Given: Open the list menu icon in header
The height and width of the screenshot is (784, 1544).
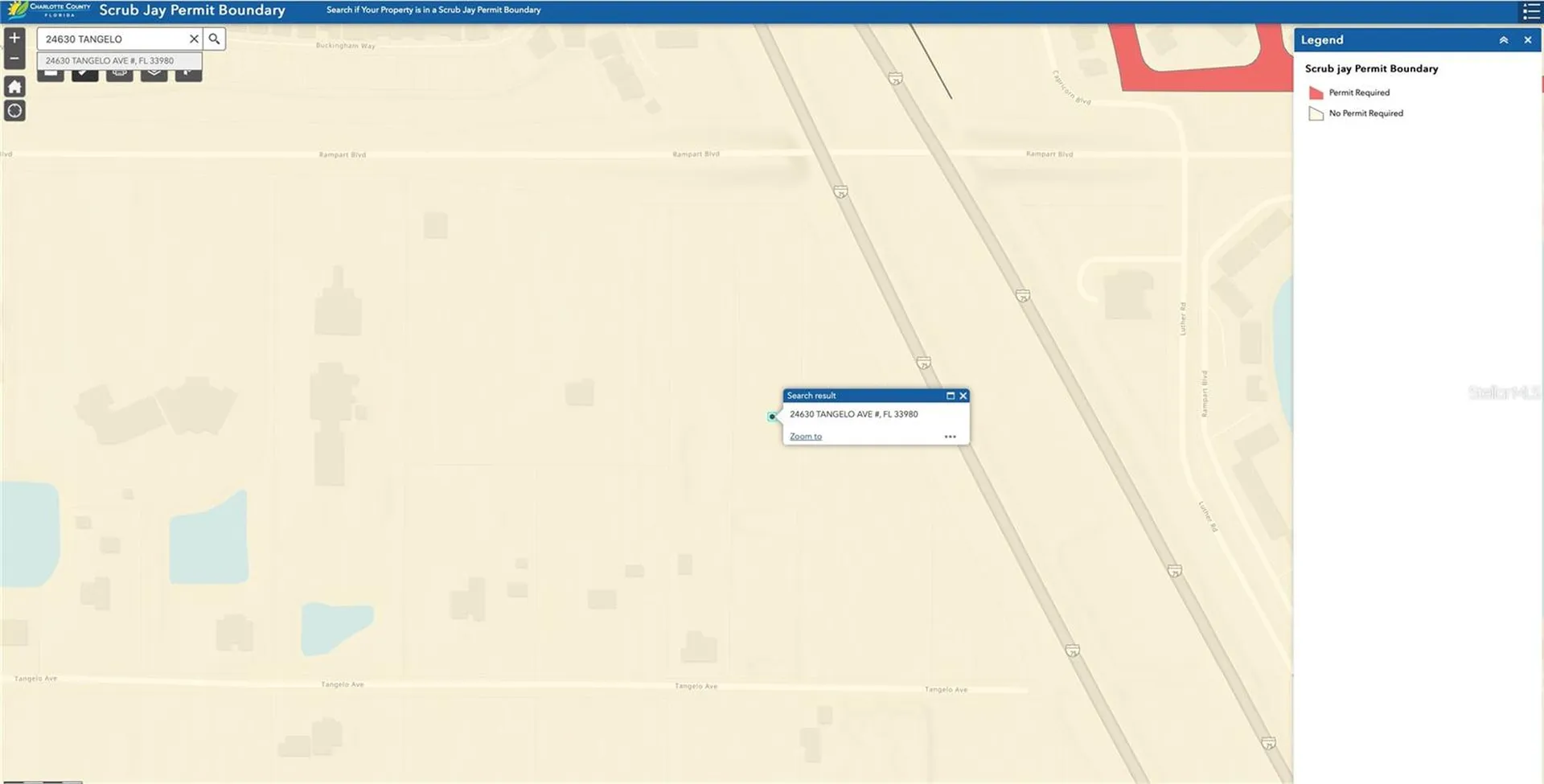Looking at the screenshot, I should pyautogui.click(x=1531, y=11).
